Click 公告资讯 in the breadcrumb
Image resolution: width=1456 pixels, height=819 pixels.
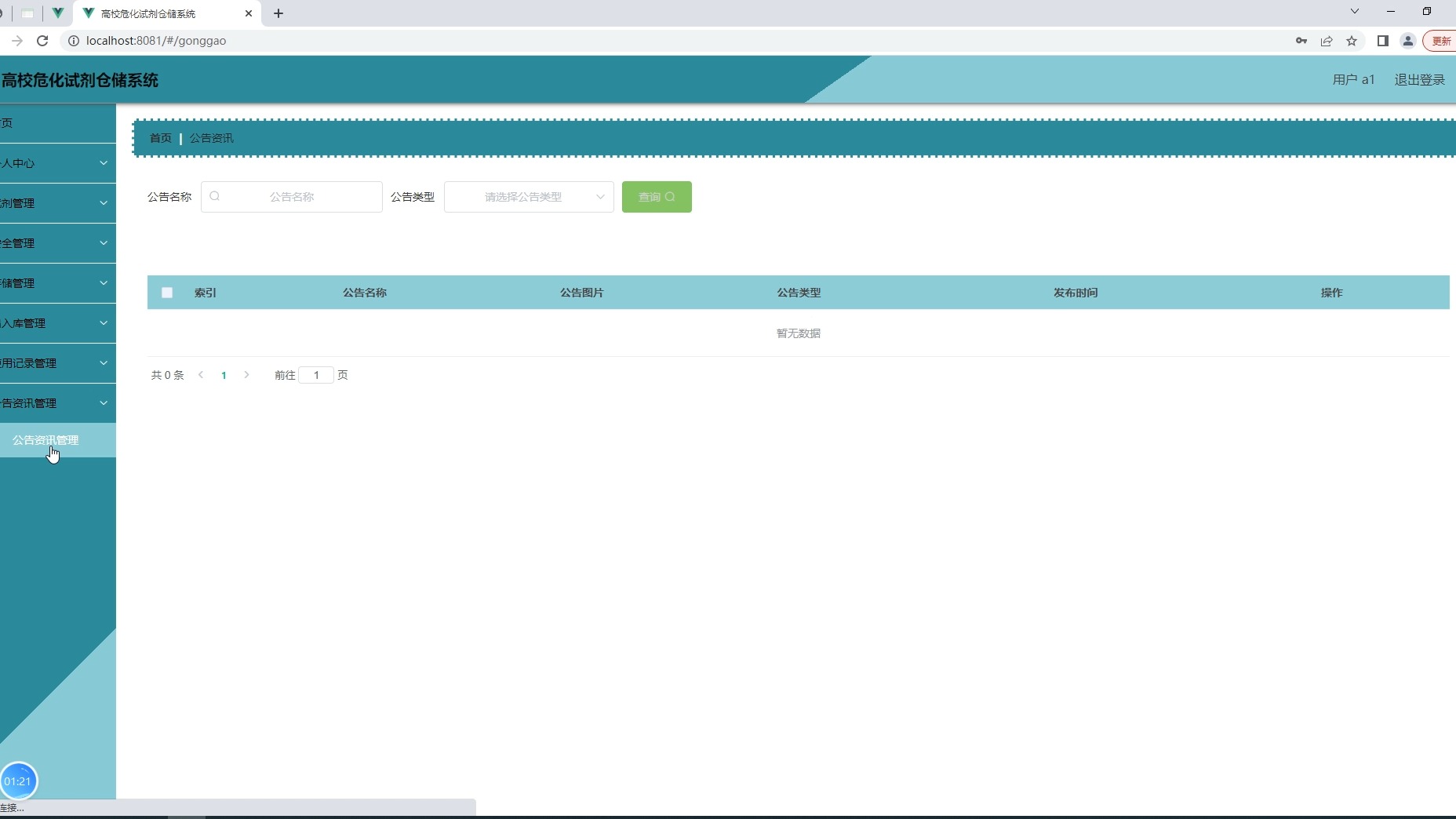[212, 138]
